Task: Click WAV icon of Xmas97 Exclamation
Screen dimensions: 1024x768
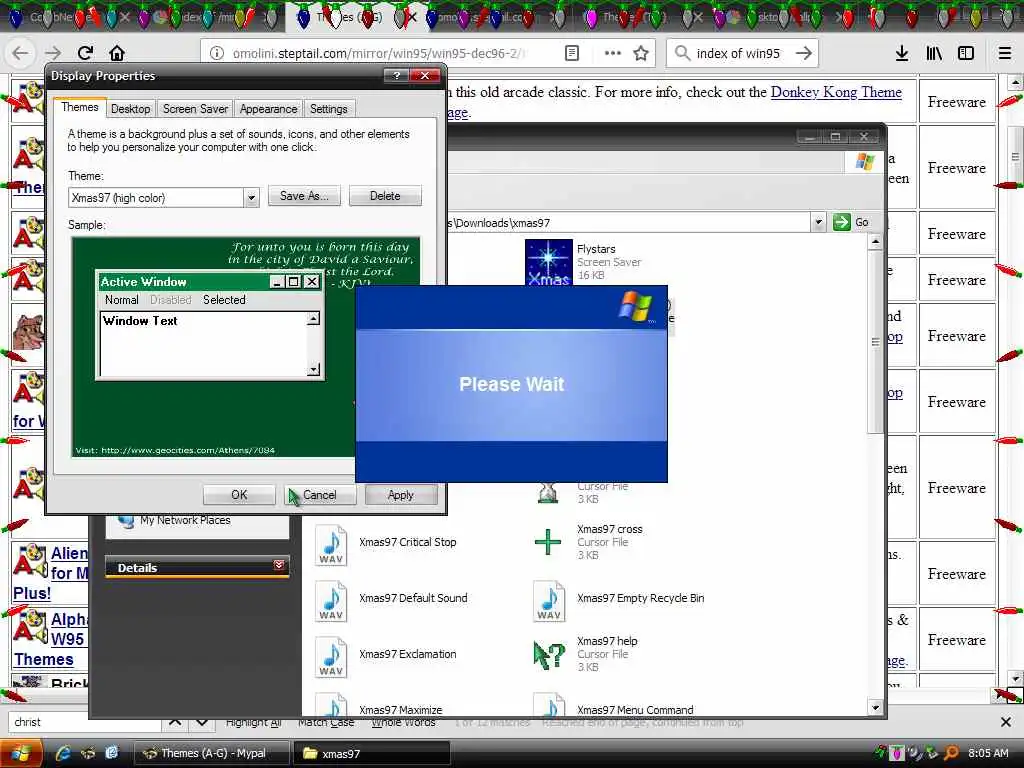Action: click(x=331, y=657)
